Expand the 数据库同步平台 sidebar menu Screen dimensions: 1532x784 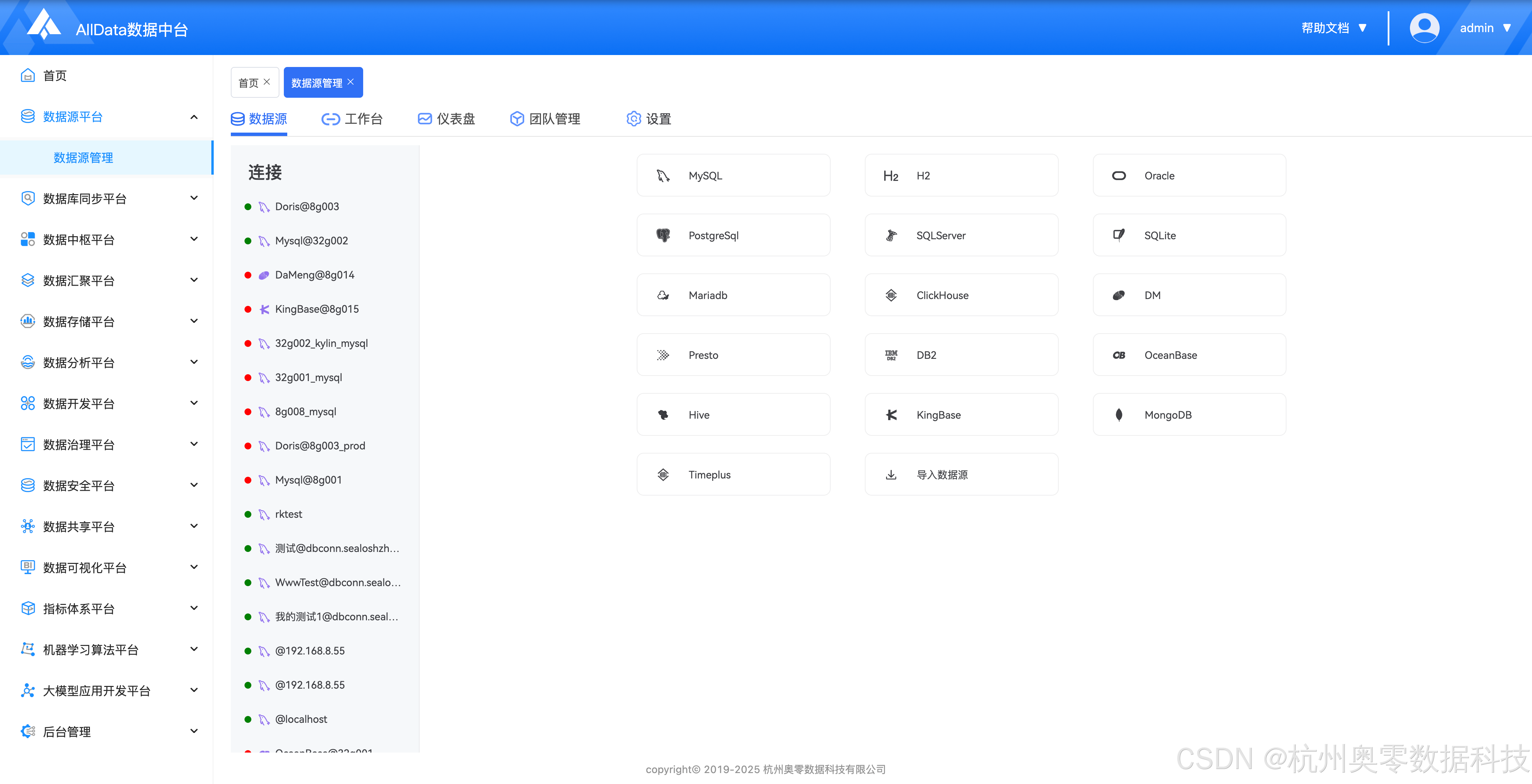pos(194,198)
